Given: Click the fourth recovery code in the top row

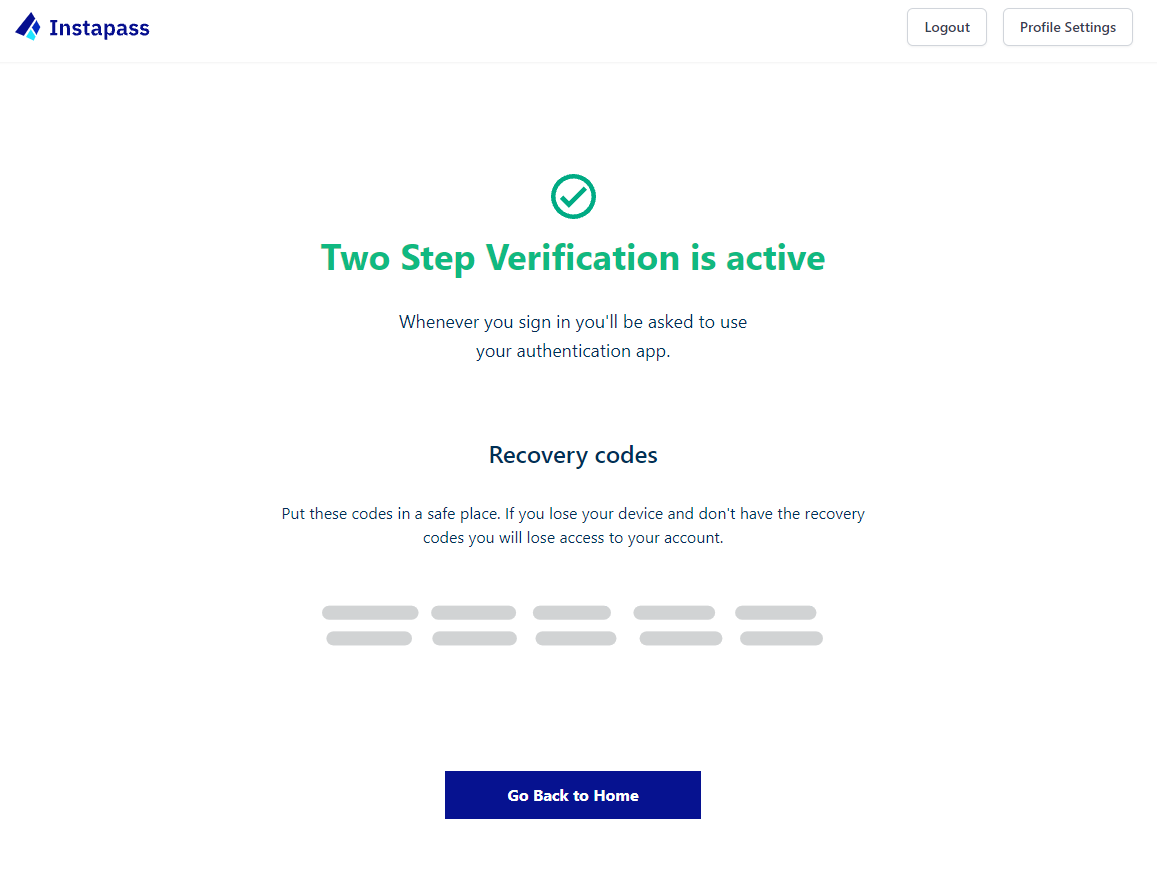Looking at the screenshot, I should pos(674,613).
